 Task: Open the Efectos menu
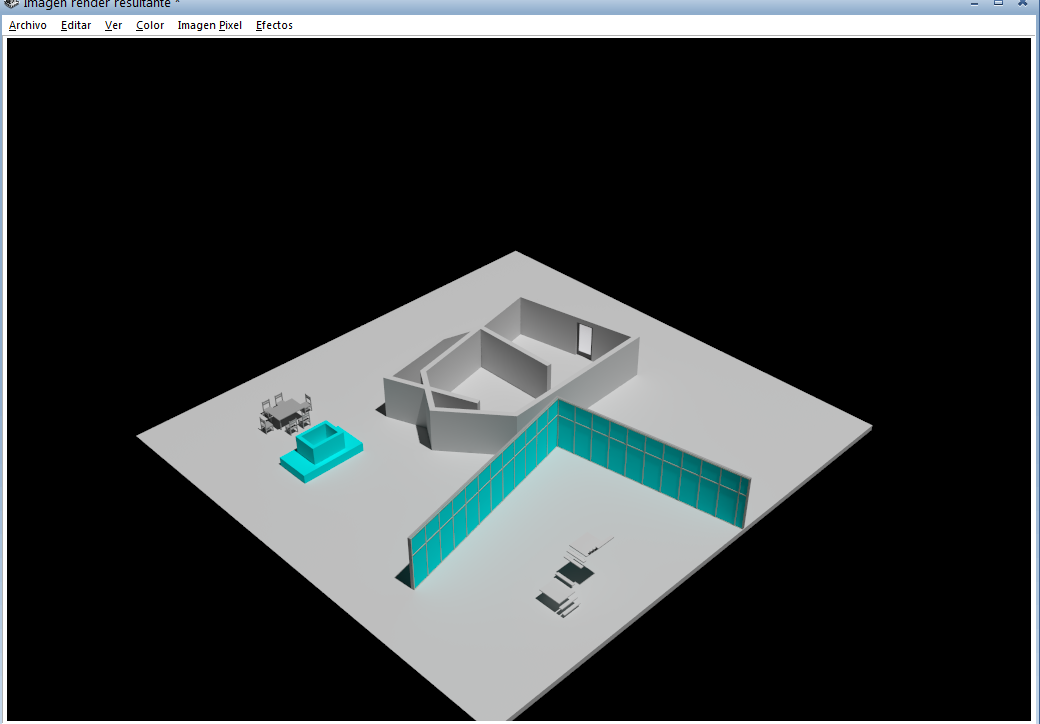point(273,25)
